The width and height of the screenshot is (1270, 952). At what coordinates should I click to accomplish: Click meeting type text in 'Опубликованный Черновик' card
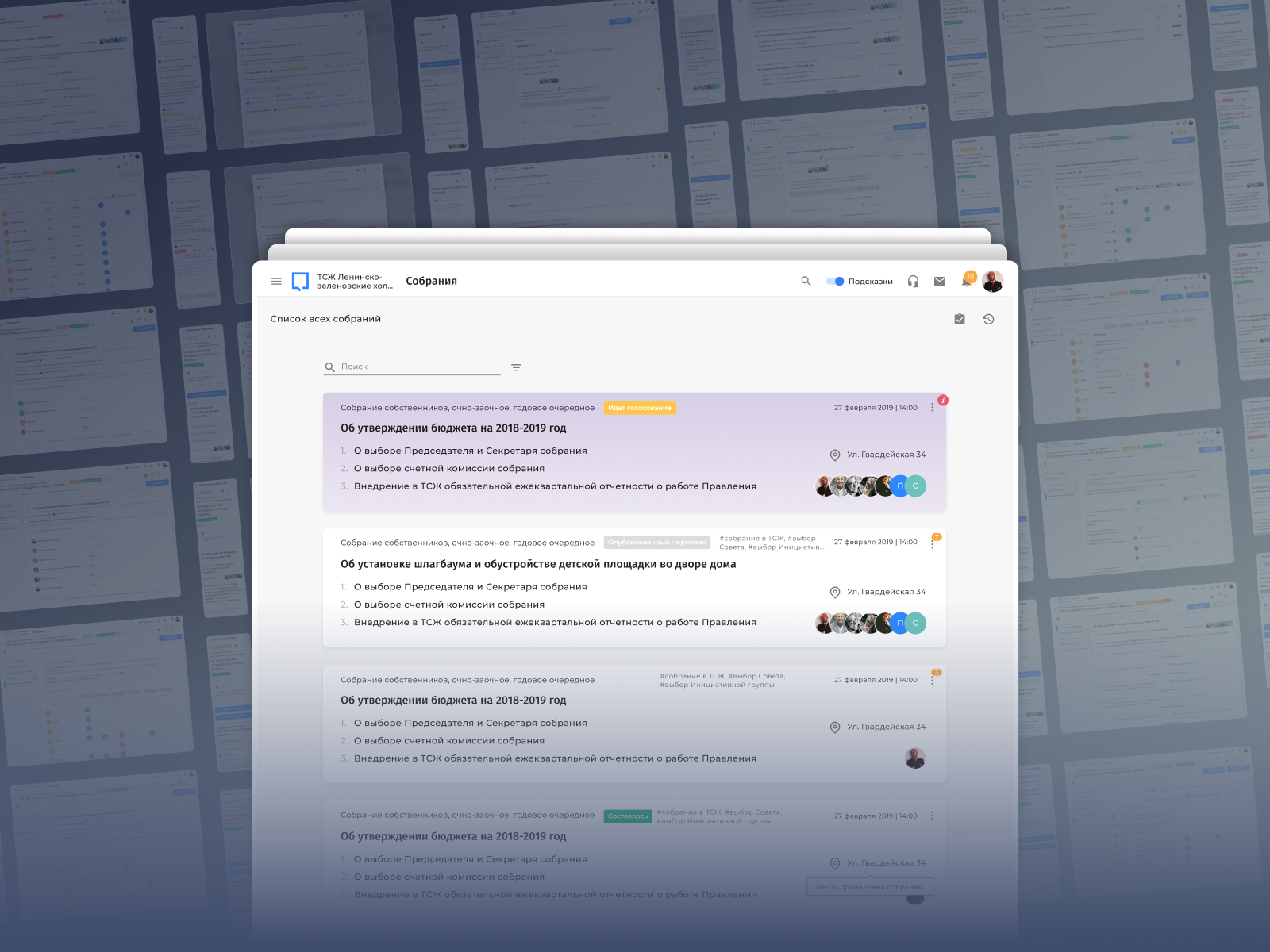pyautogui.click(x=468, y=543)
